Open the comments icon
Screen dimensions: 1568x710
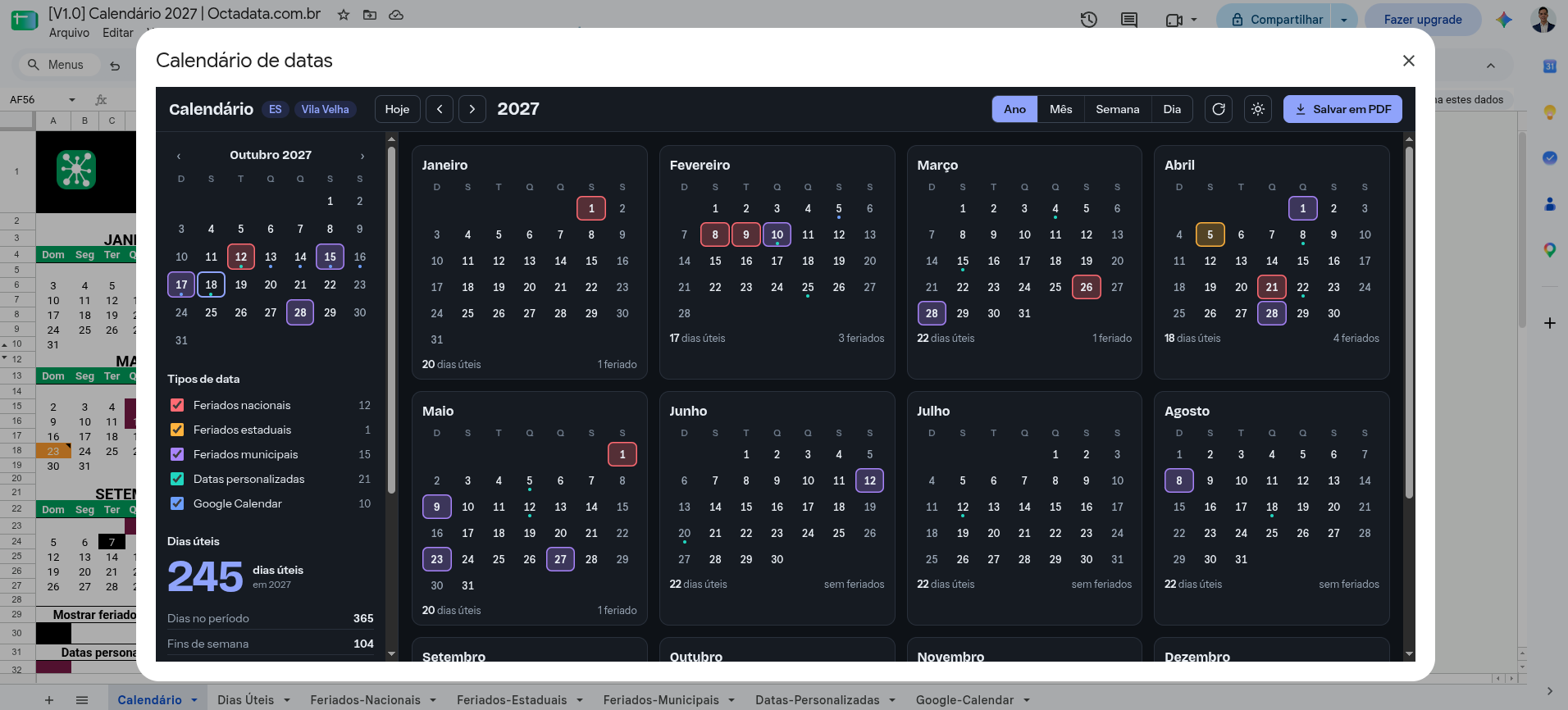point(1129,20)
